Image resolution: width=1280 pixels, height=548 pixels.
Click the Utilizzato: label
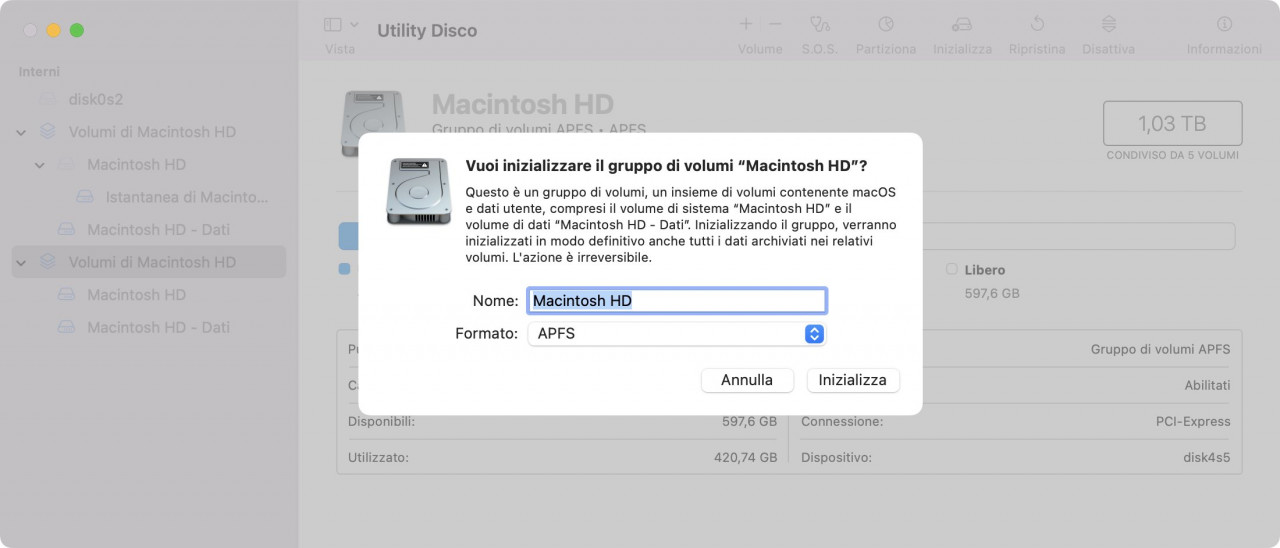378,457
